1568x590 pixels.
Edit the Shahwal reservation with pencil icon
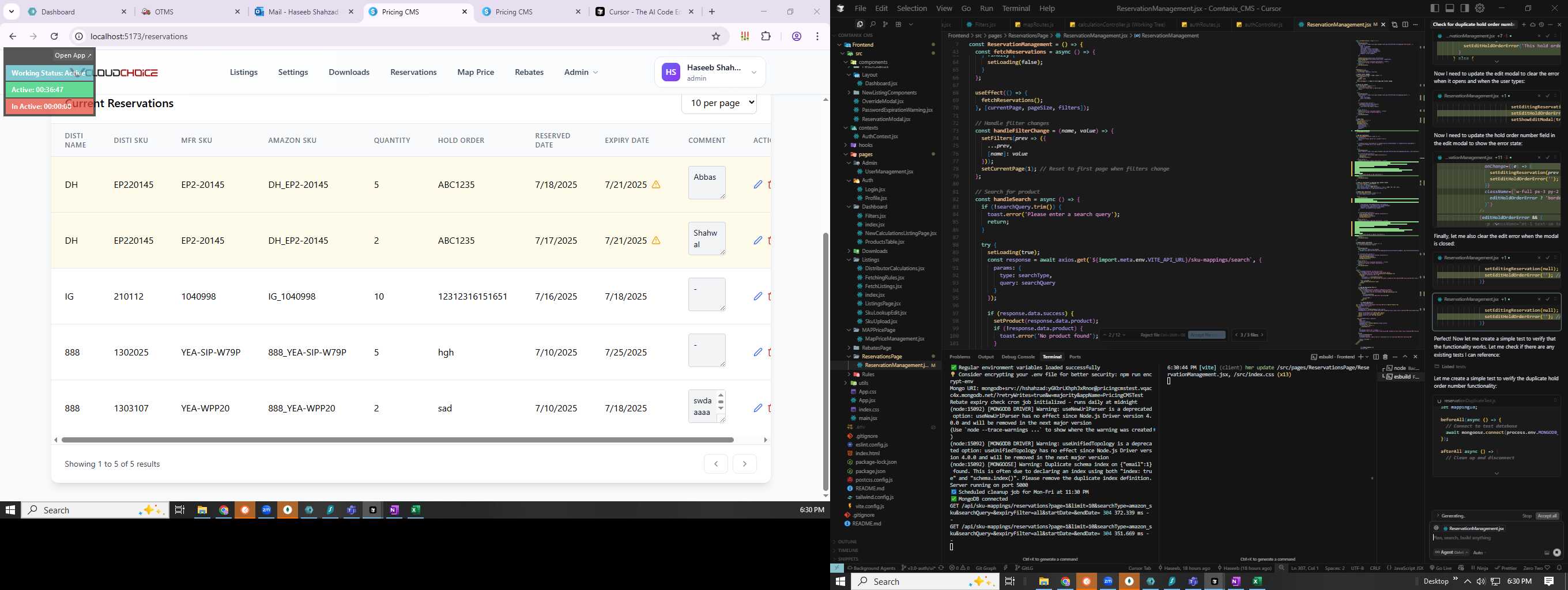(757, 240)
